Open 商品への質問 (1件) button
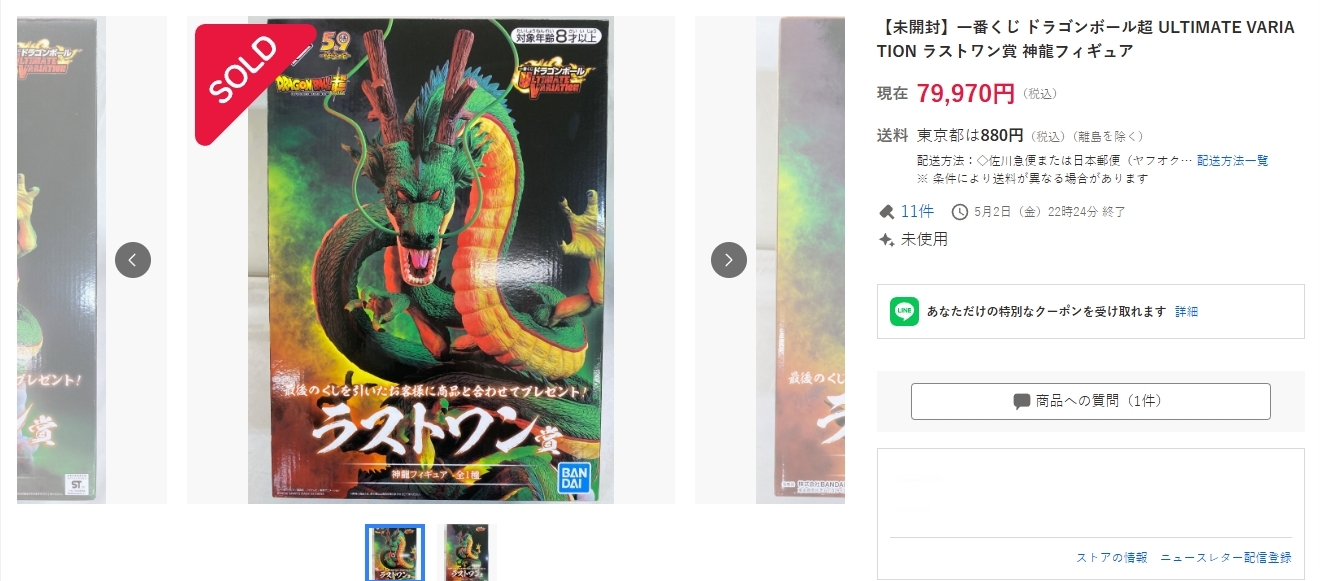 (1090, 401)
